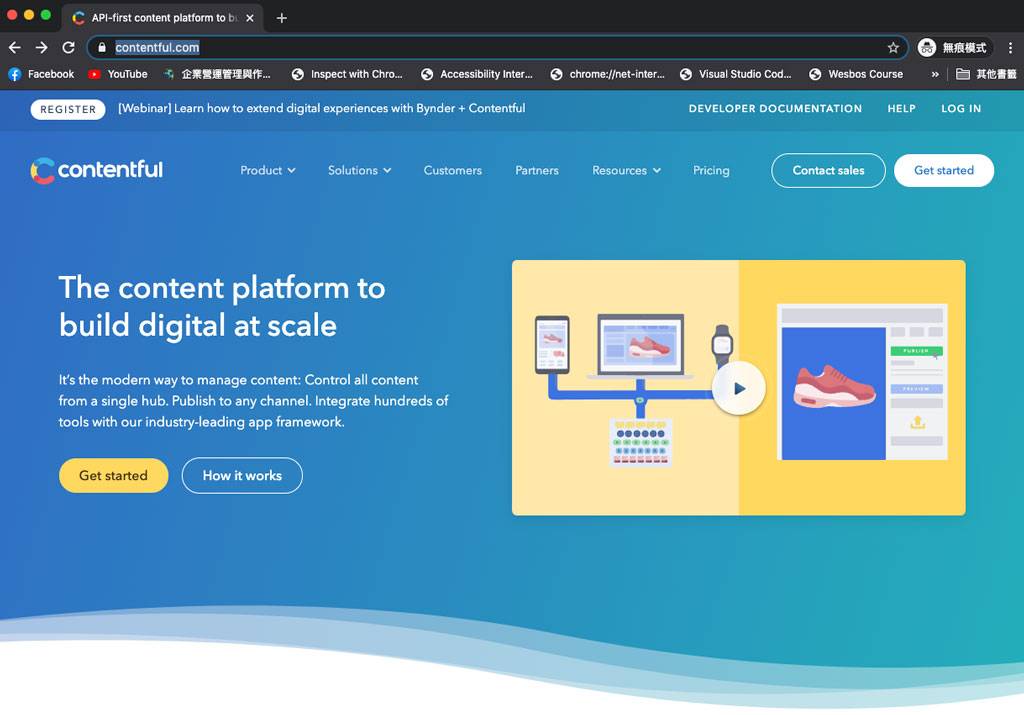This screenshot has height=715, width=1024.
Task: Open the Chrome three-dot menu
Action: (1010, 48)
